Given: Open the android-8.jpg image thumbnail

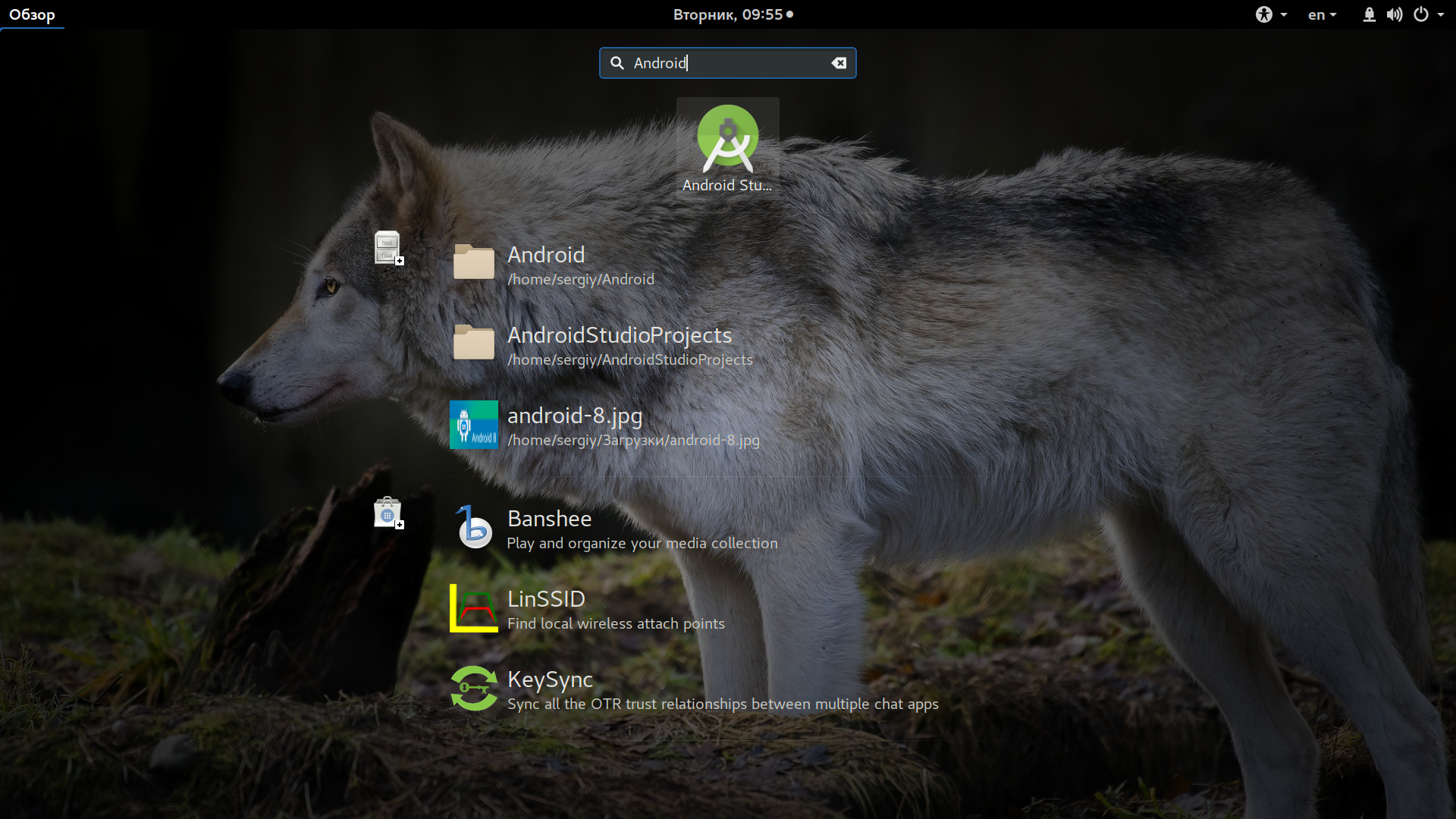Looking at the screenshot, I should click(x=474, y=425).
